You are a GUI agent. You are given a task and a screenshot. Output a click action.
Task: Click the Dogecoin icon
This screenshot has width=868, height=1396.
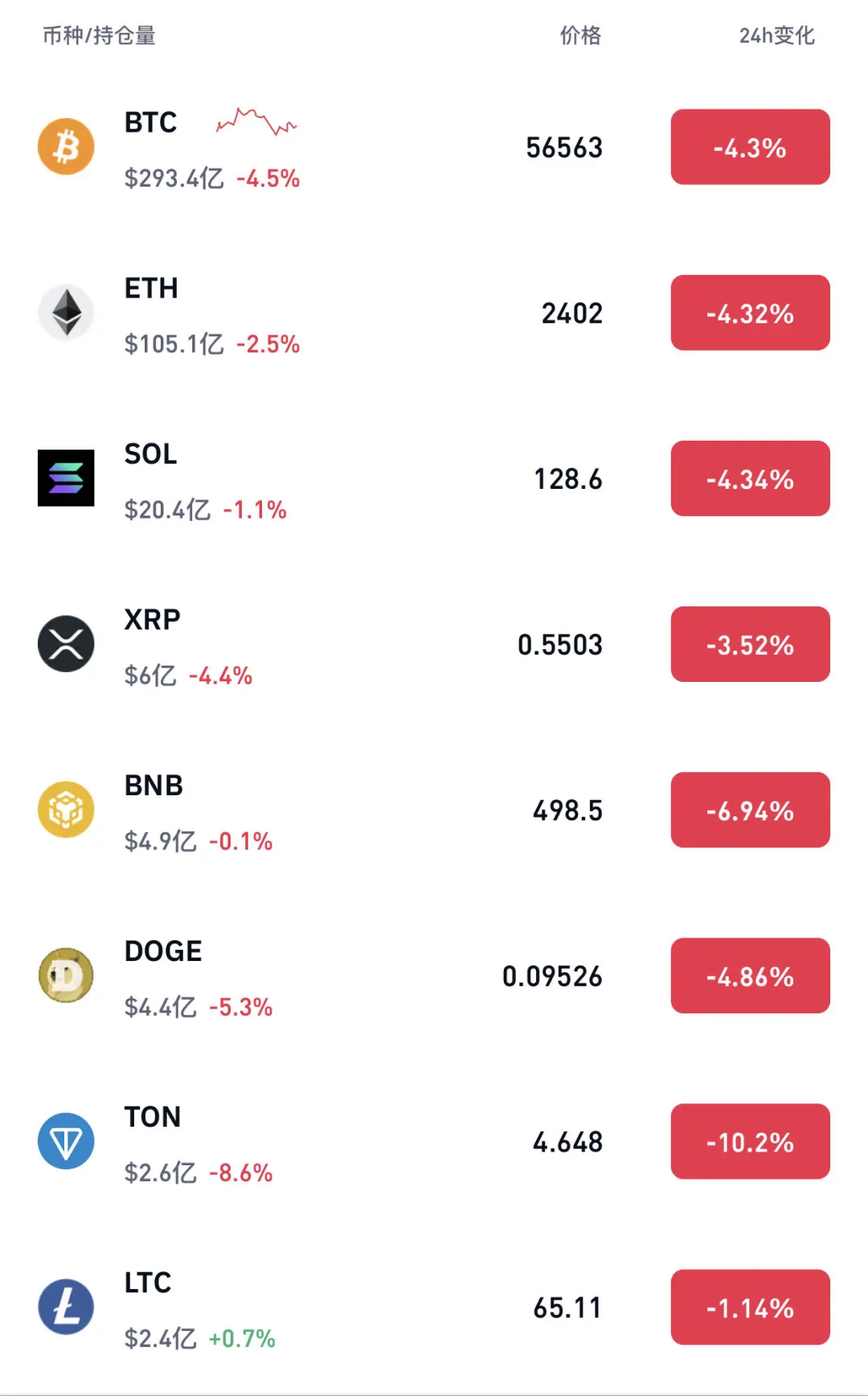click(66, 975)
